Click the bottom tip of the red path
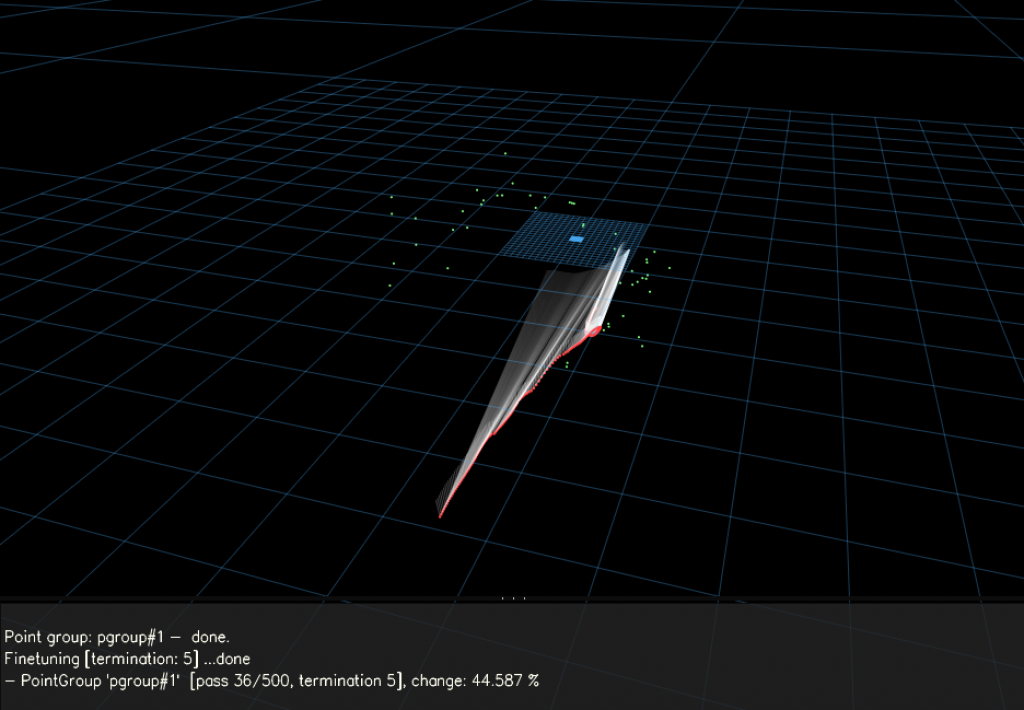The width and height of the screenshot is (1024, 710). [x=441, y=515]
